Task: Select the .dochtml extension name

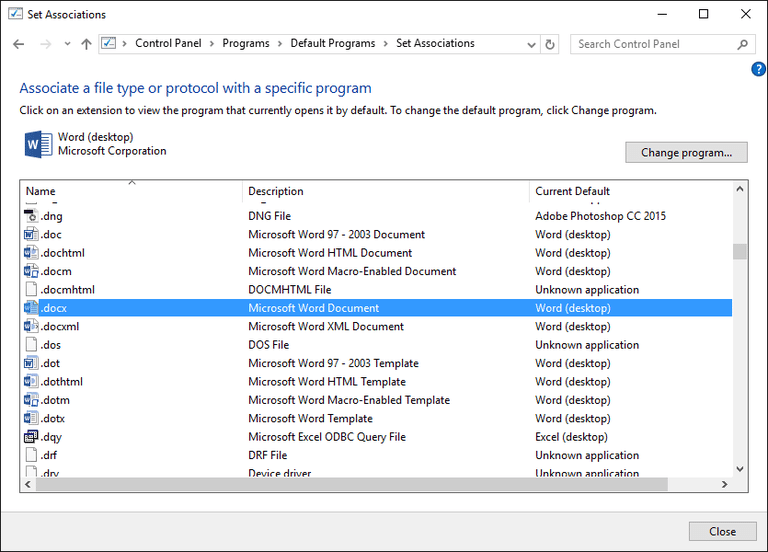Action: click(63, 253)
